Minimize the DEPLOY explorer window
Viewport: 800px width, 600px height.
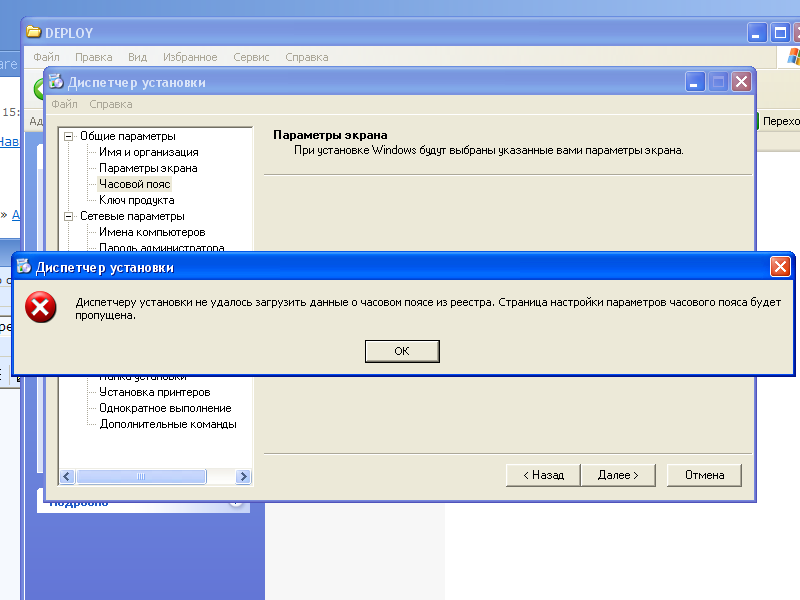[x=757, y=33]
